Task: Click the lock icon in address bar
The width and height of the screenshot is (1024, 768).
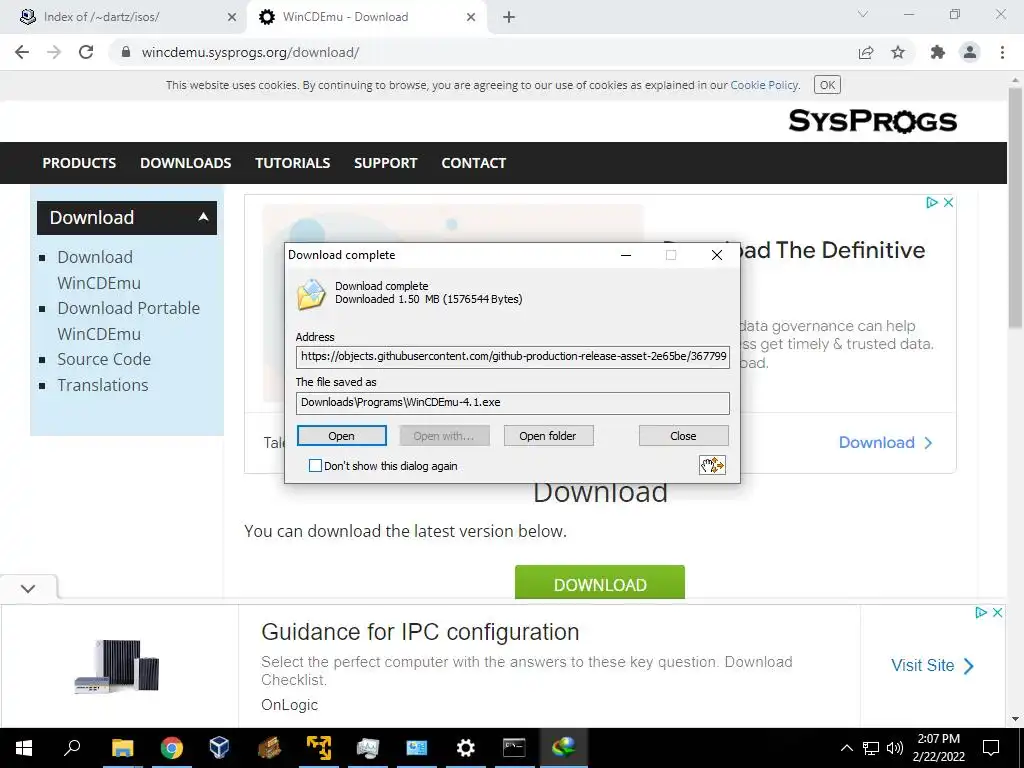Action: [126, 52]
